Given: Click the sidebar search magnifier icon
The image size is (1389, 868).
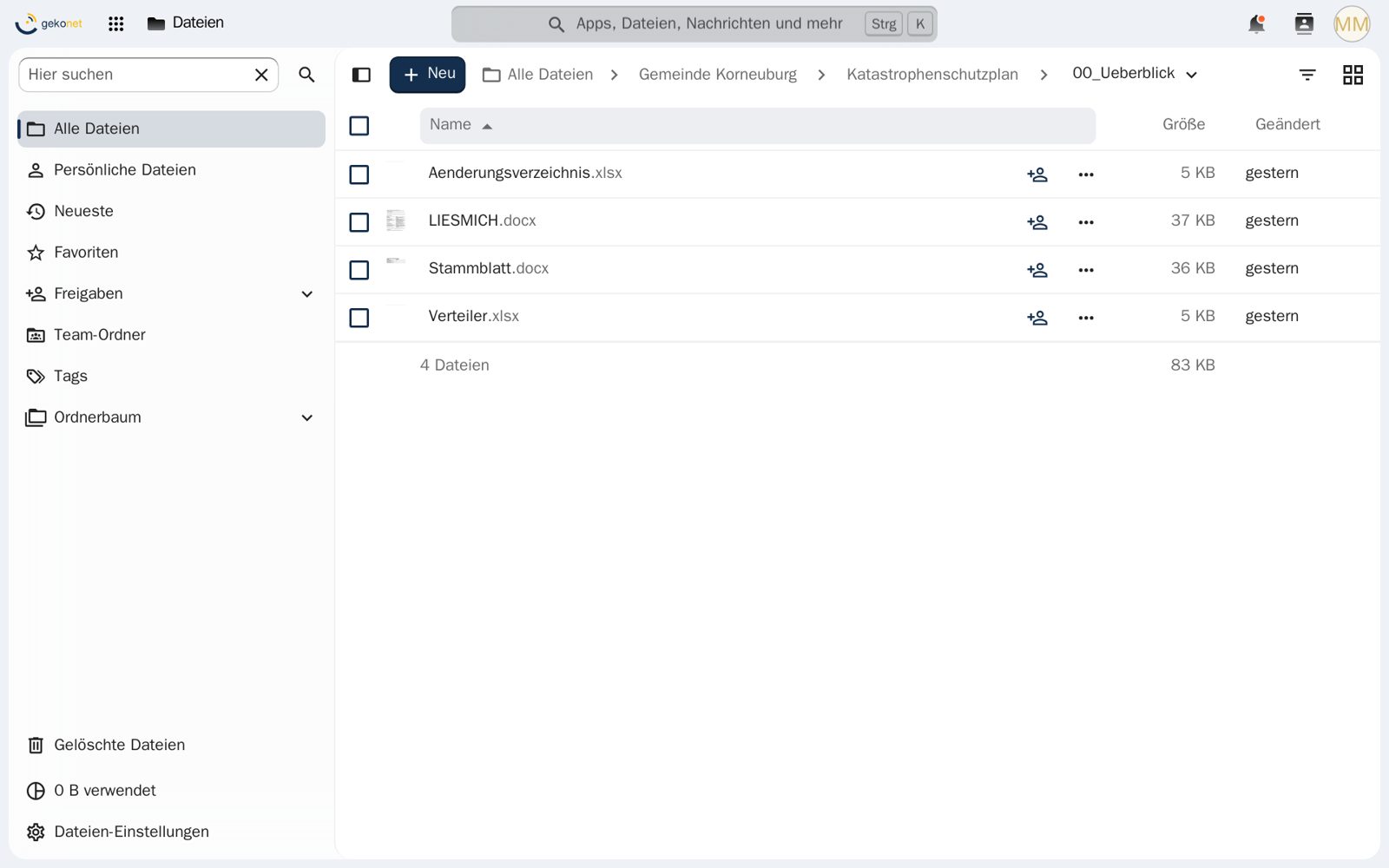Looking at the screenshot, I should tap(306, 75).
